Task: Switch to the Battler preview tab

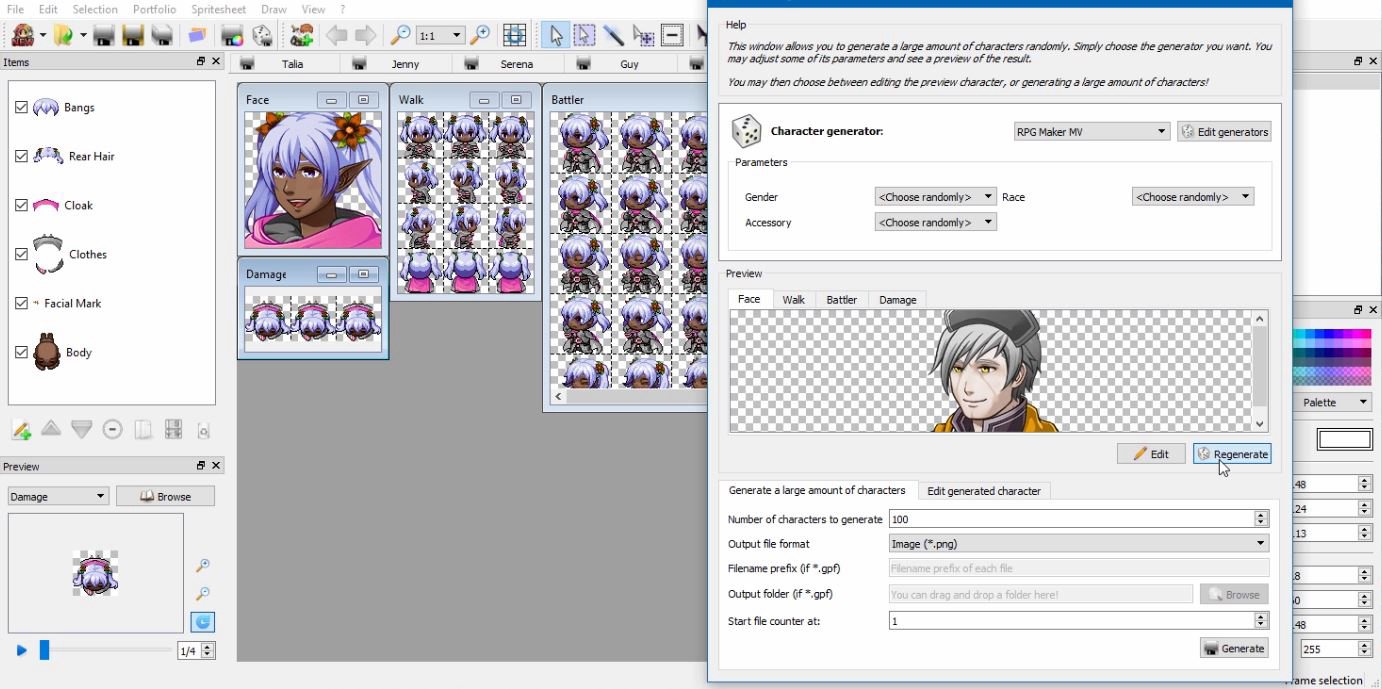Action: coord(841,299)
